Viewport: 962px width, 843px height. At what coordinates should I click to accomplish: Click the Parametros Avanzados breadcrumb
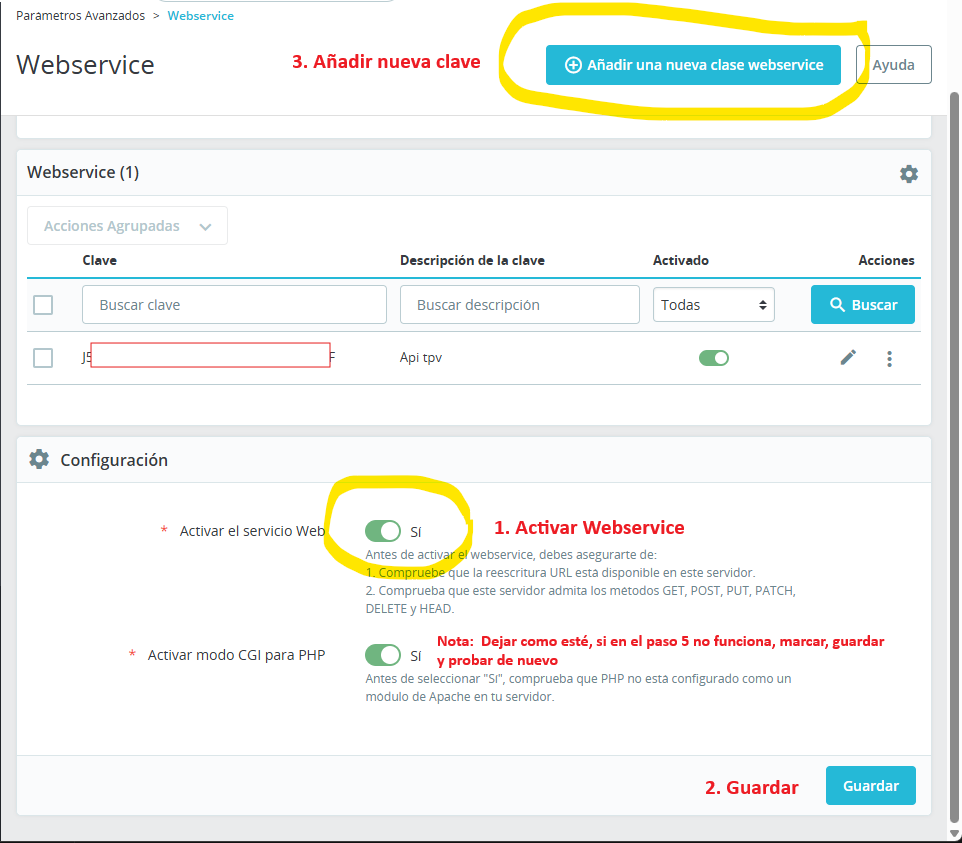coord(81,16)
